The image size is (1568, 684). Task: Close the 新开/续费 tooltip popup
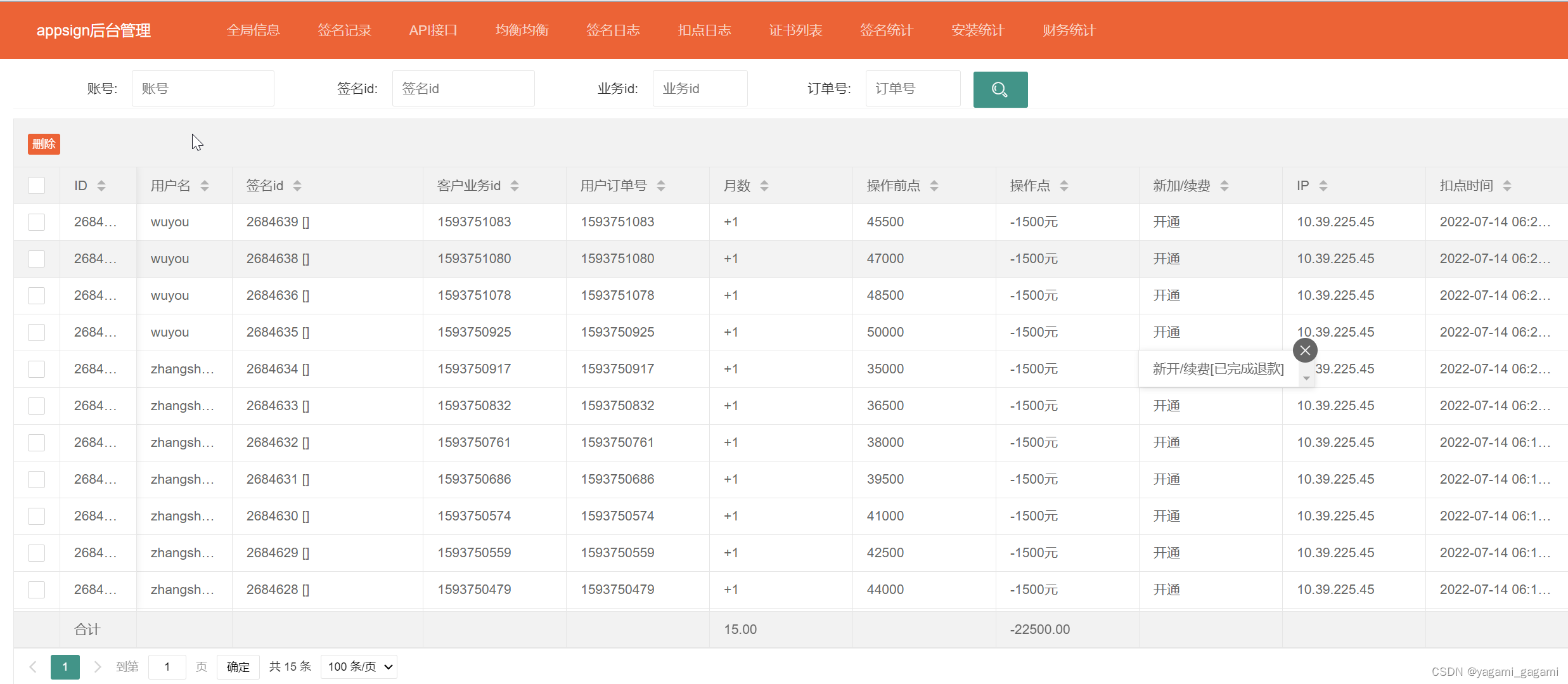coord(1305,350)
